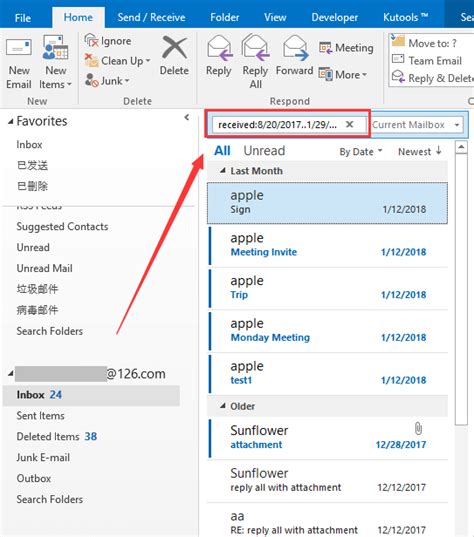Open the aa RE: reply all email
Viewport: 474px width, 537px height.
[x=328, y=521]
